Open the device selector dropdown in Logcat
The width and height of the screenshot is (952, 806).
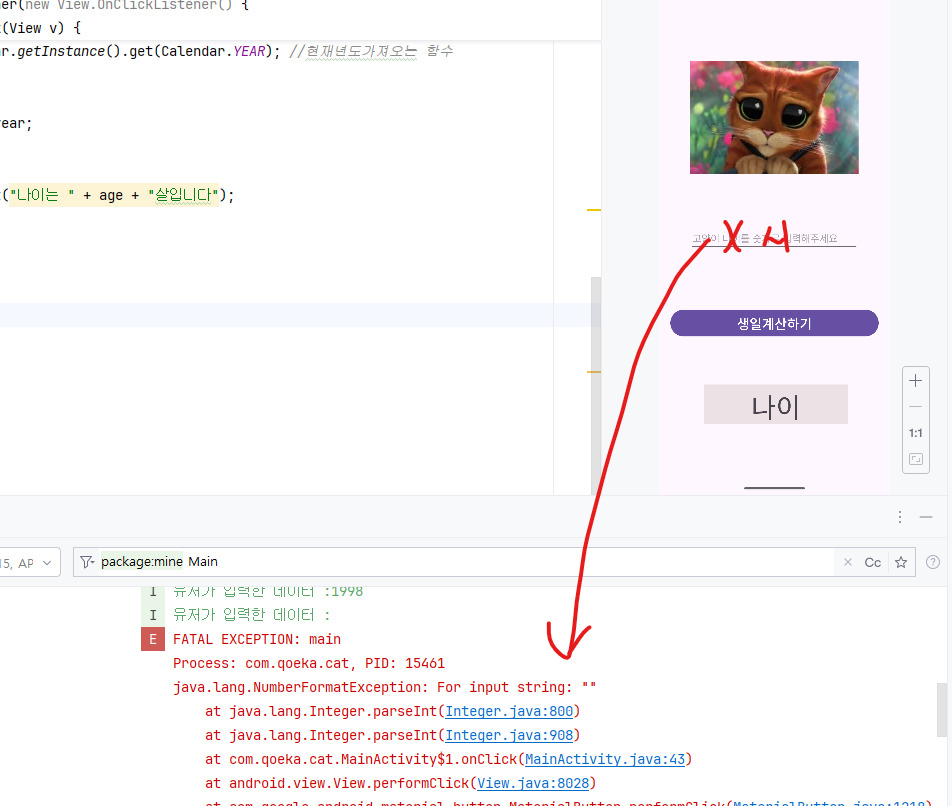(x=29, y=563)
